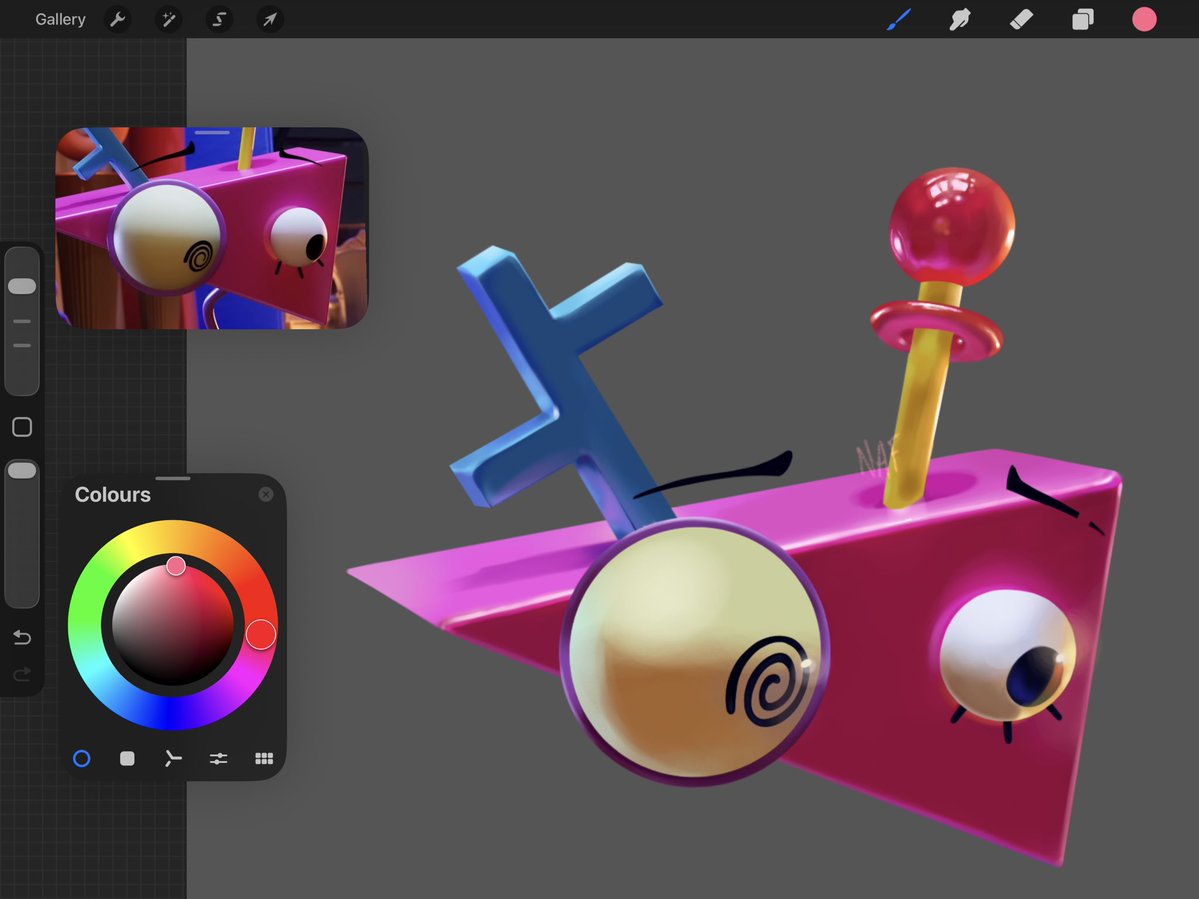
Task: Switch to the Palettes colour mode
Action: click(264, 758)
